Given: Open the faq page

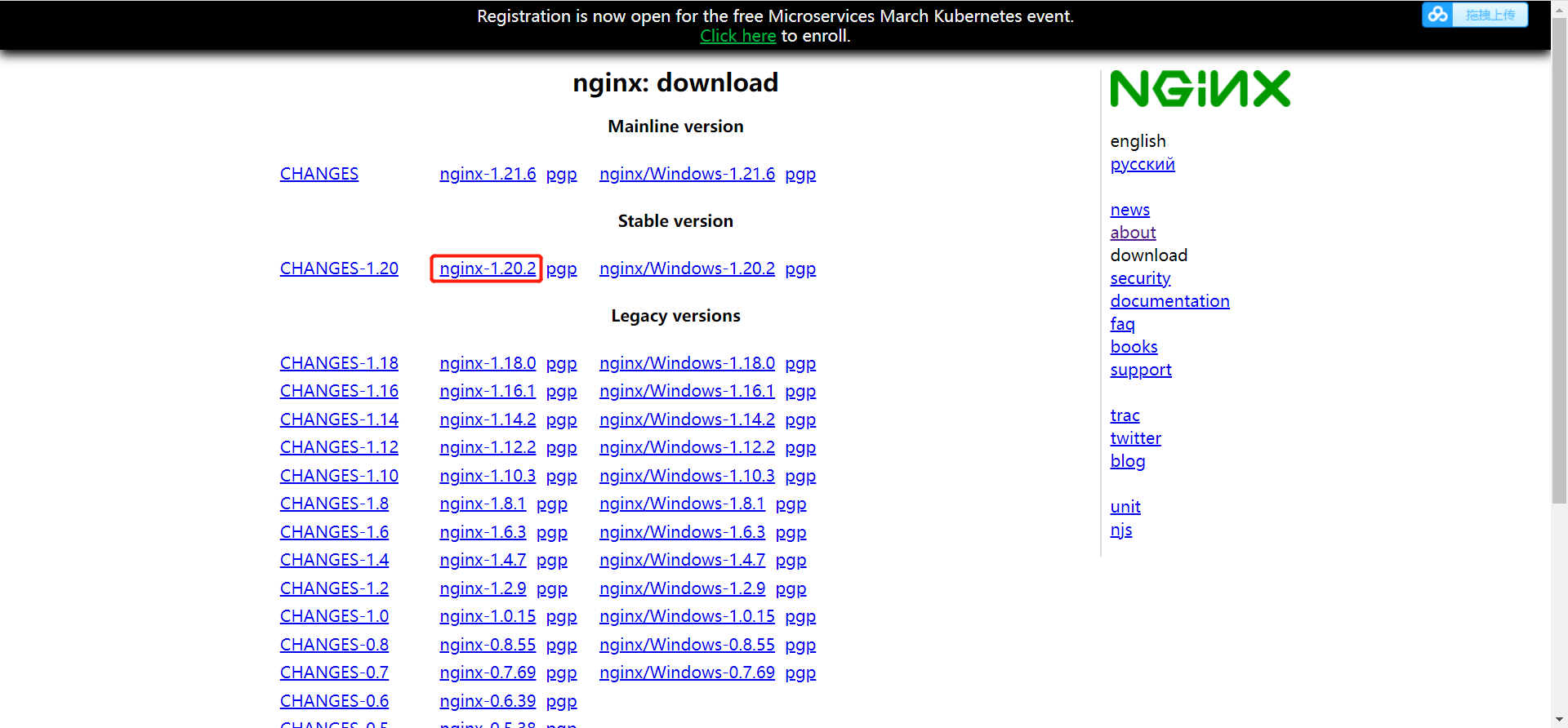Looking at the screenshot, I should pyautogui.click(x=1122, y=324).
